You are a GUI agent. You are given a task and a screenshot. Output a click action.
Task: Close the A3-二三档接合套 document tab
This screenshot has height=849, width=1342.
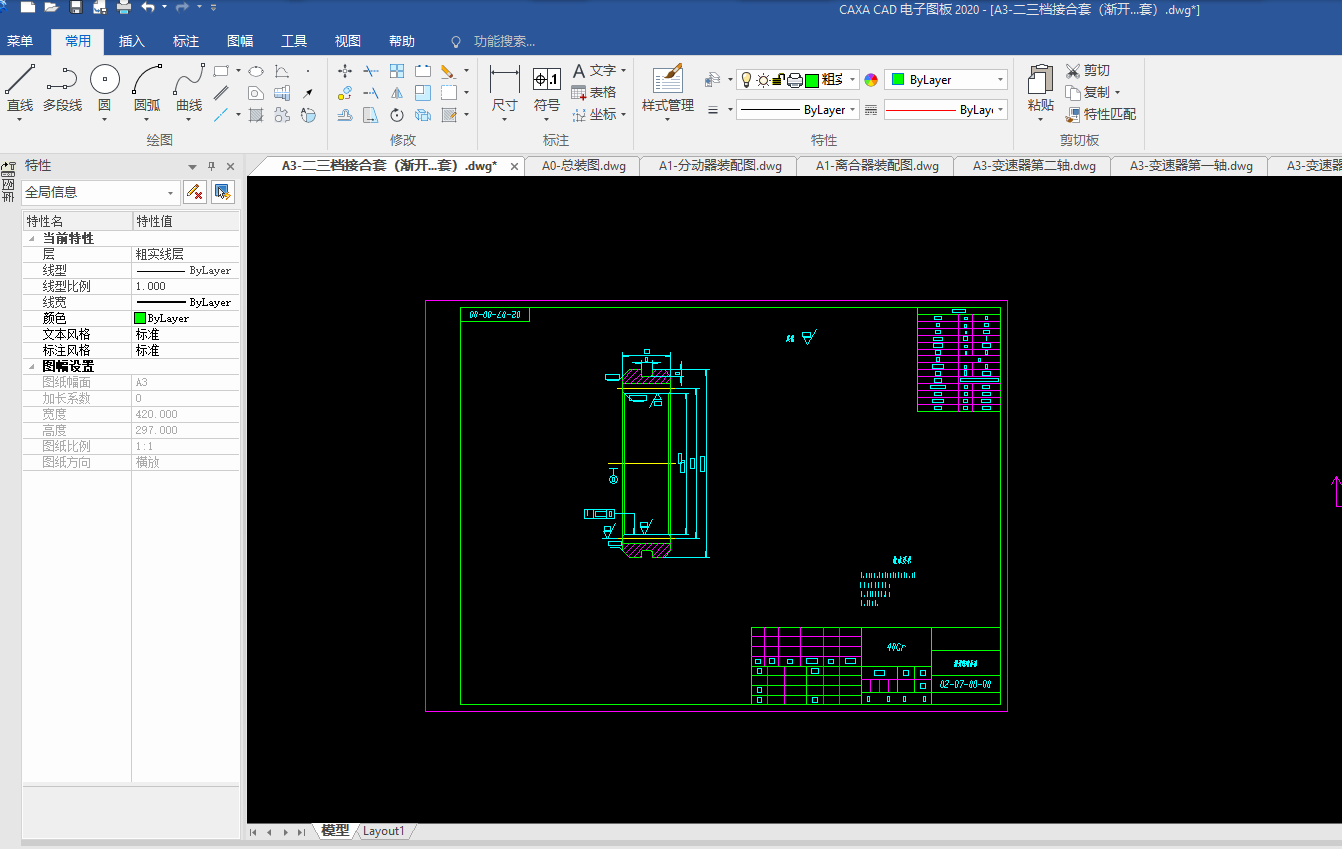click(x=515, y=167)
